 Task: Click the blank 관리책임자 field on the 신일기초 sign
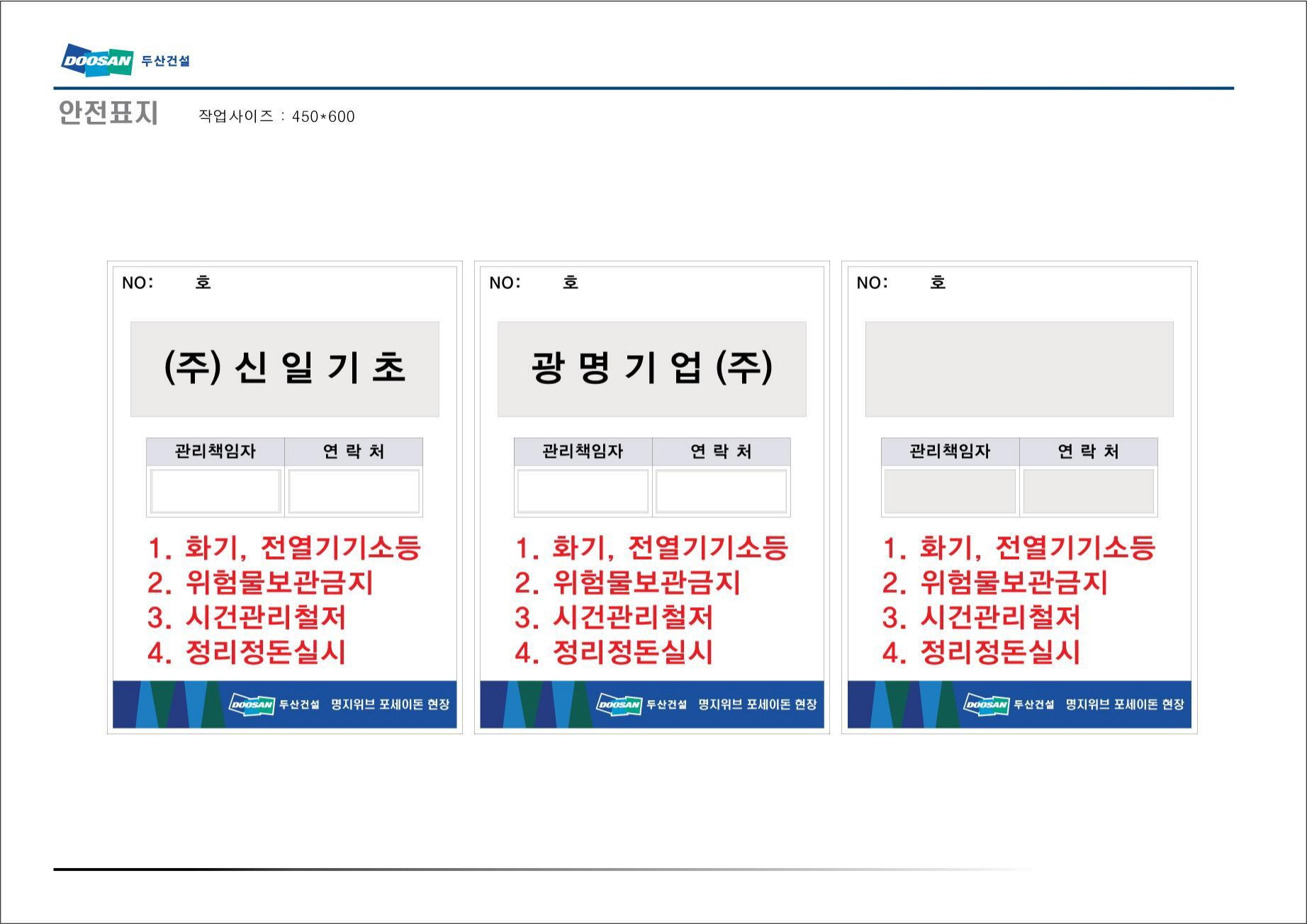(215, 491)
